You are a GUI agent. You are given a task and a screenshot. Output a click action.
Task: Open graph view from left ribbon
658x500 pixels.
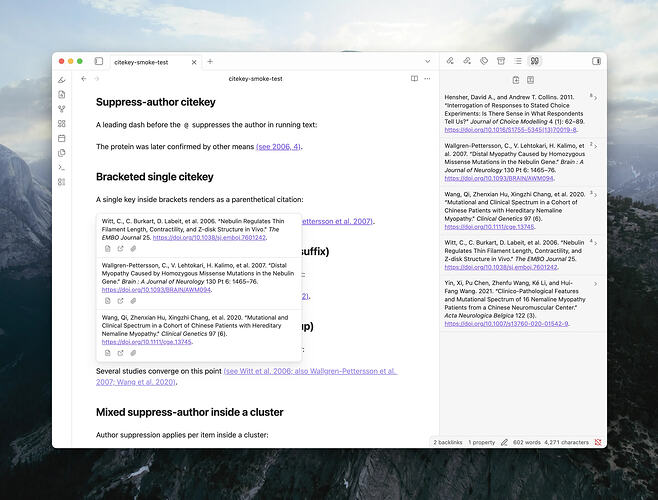click(62, 109)
